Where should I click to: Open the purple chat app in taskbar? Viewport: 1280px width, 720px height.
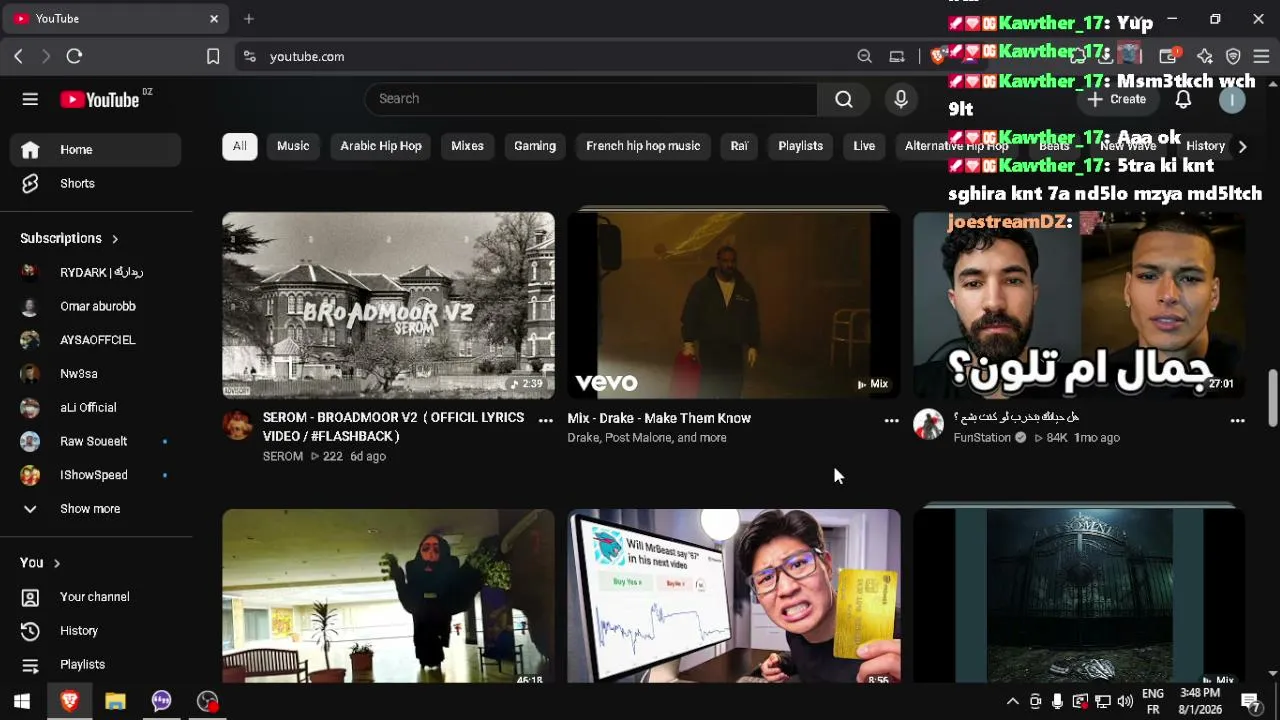(x=161, y=701)
